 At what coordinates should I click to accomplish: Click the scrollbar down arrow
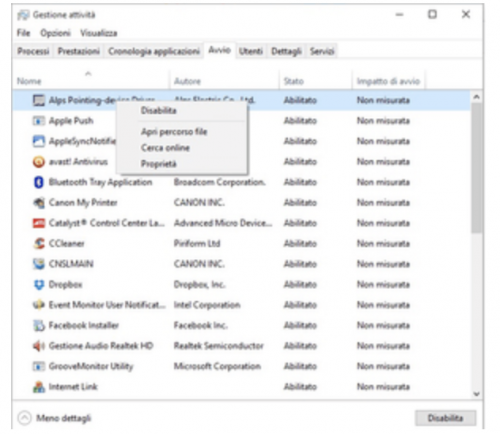click(x=476, y=394)
